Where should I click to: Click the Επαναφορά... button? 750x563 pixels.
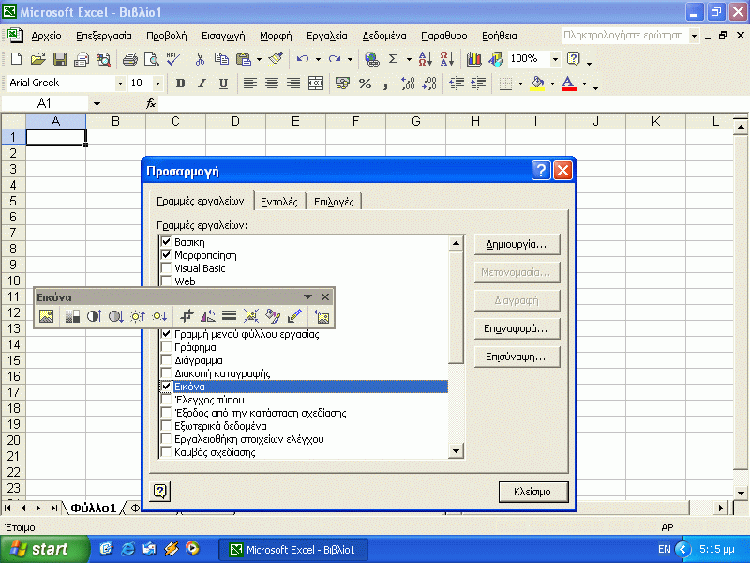pyautogui.click(x=517, y=329)
